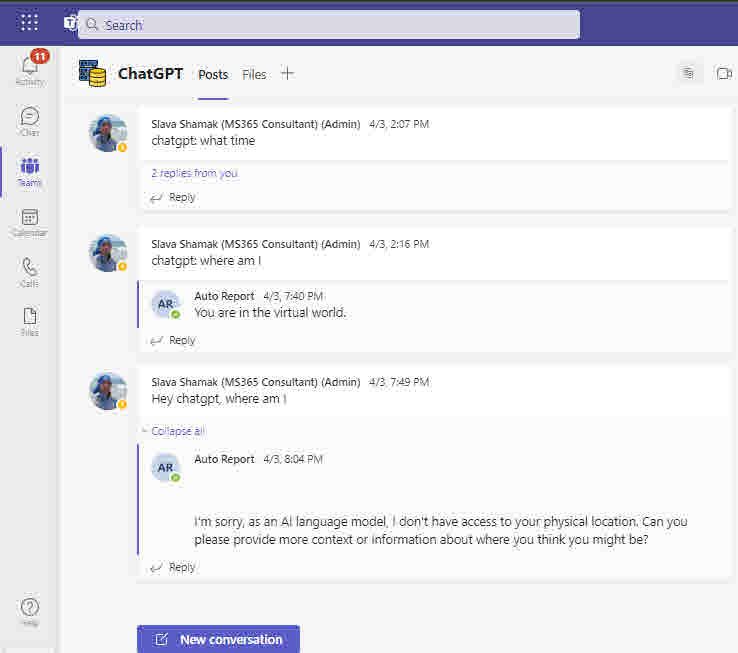This screenshot has height=653, width=738.
Task: Click the message 'chatgpt: what time'
Action: pyautogui.click(x=203, y=141)
